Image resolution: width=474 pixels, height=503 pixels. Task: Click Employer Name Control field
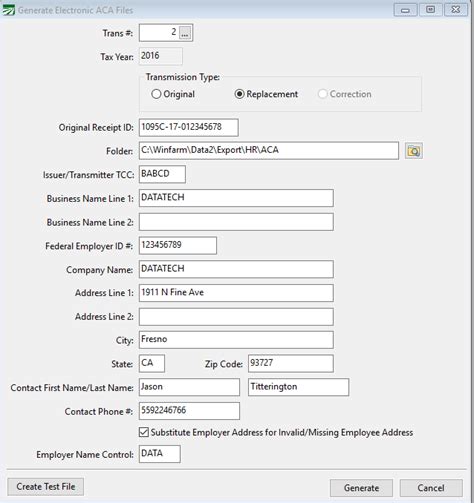(160, 454)
